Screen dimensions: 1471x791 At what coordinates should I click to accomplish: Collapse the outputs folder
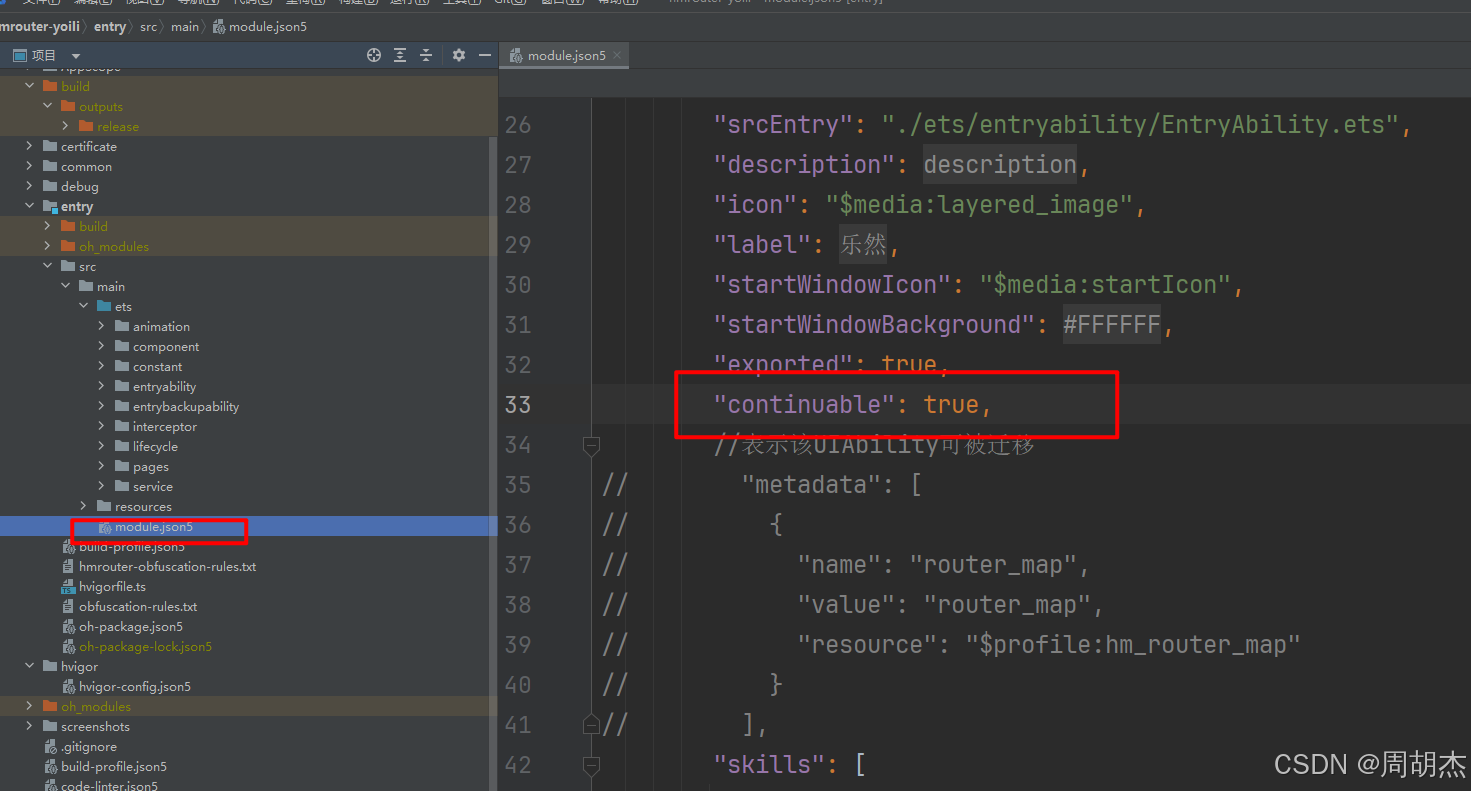[x=48, y=106]
